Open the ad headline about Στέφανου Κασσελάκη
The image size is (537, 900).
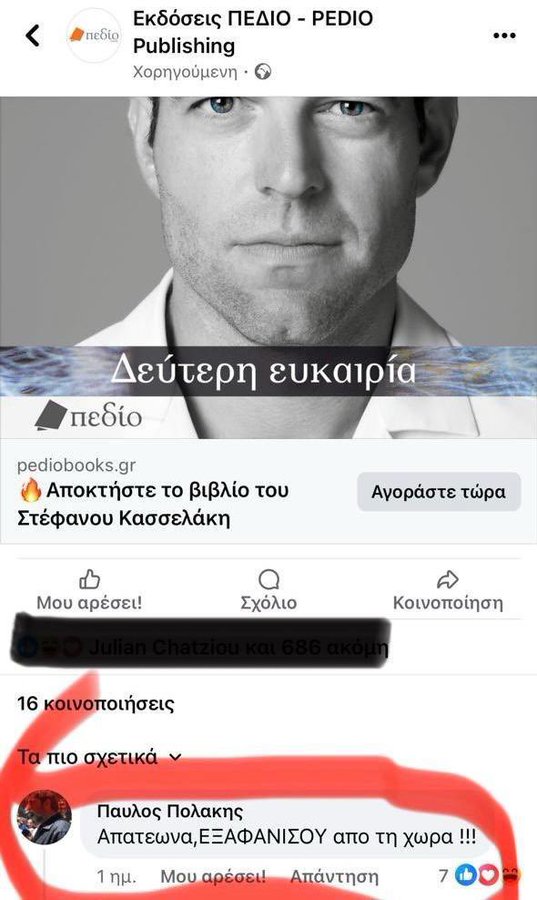(x=153, y=504)
